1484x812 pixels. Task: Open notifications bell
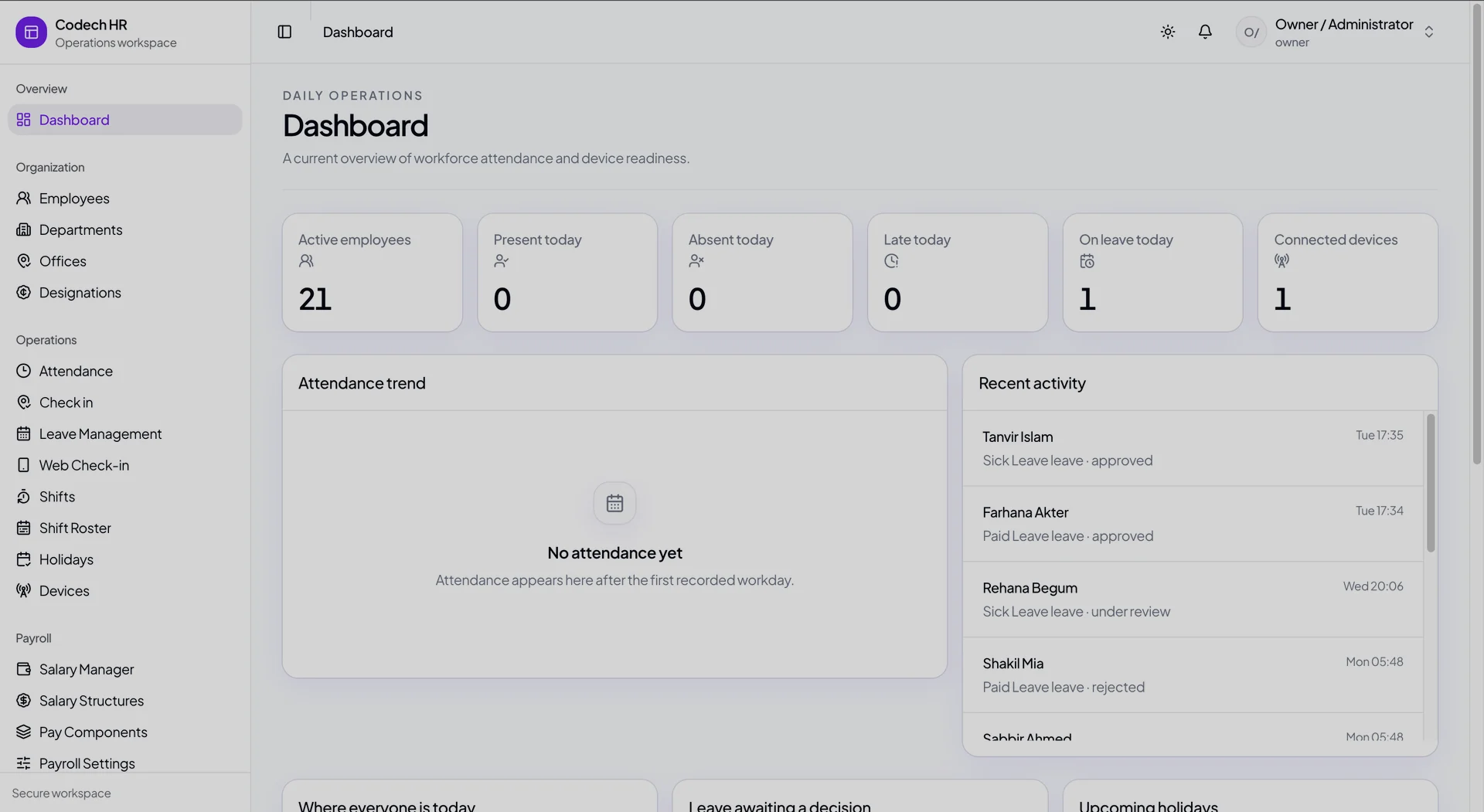point(1205,32)
